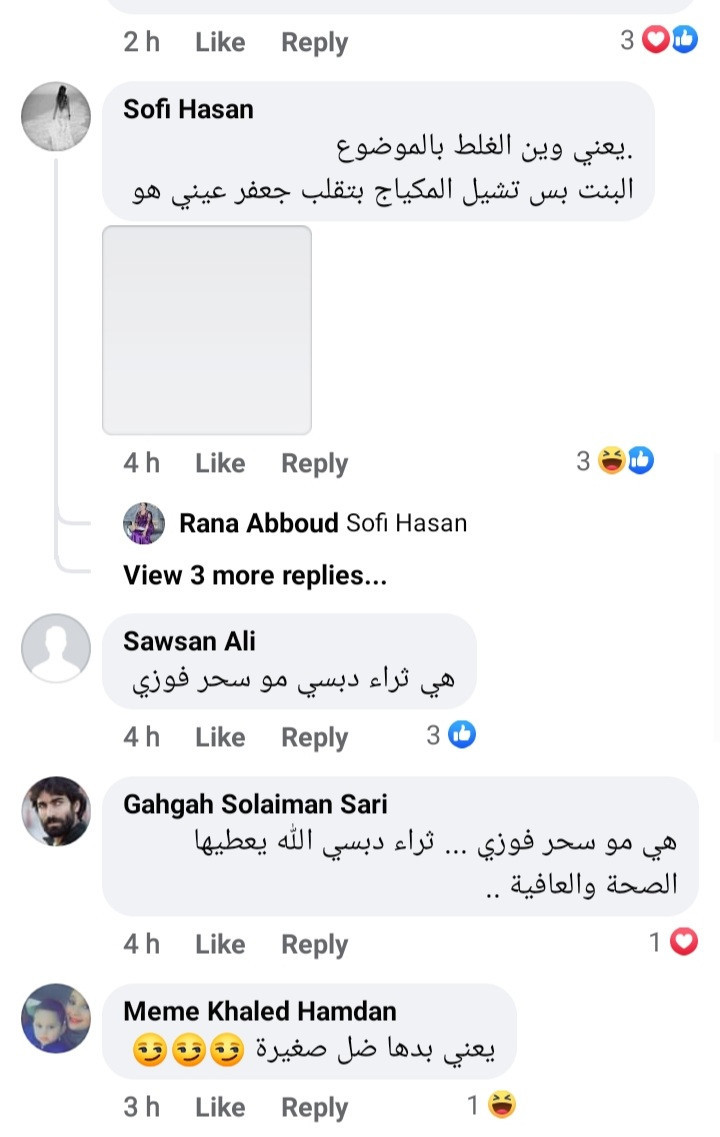The height and width of the screenshot is (1137, 720).
Task: View reactions on Sofi Hasan's comment
Action: click(626, 461)
